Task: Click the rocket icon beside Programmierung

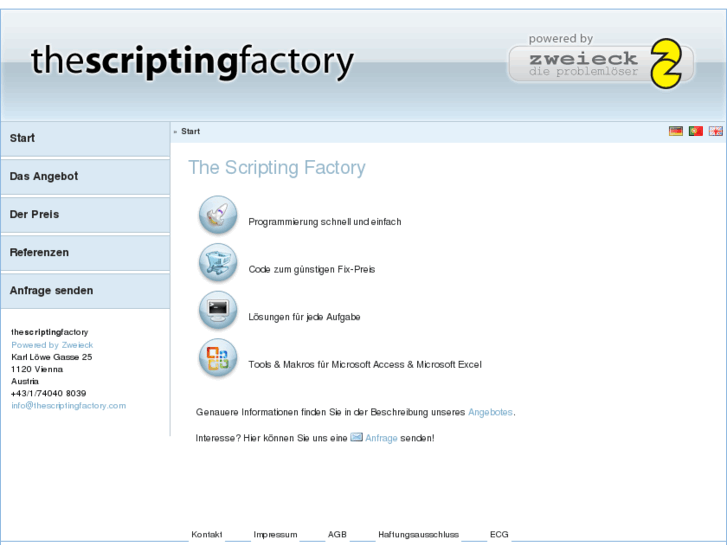Action: [x=218, y=215]
